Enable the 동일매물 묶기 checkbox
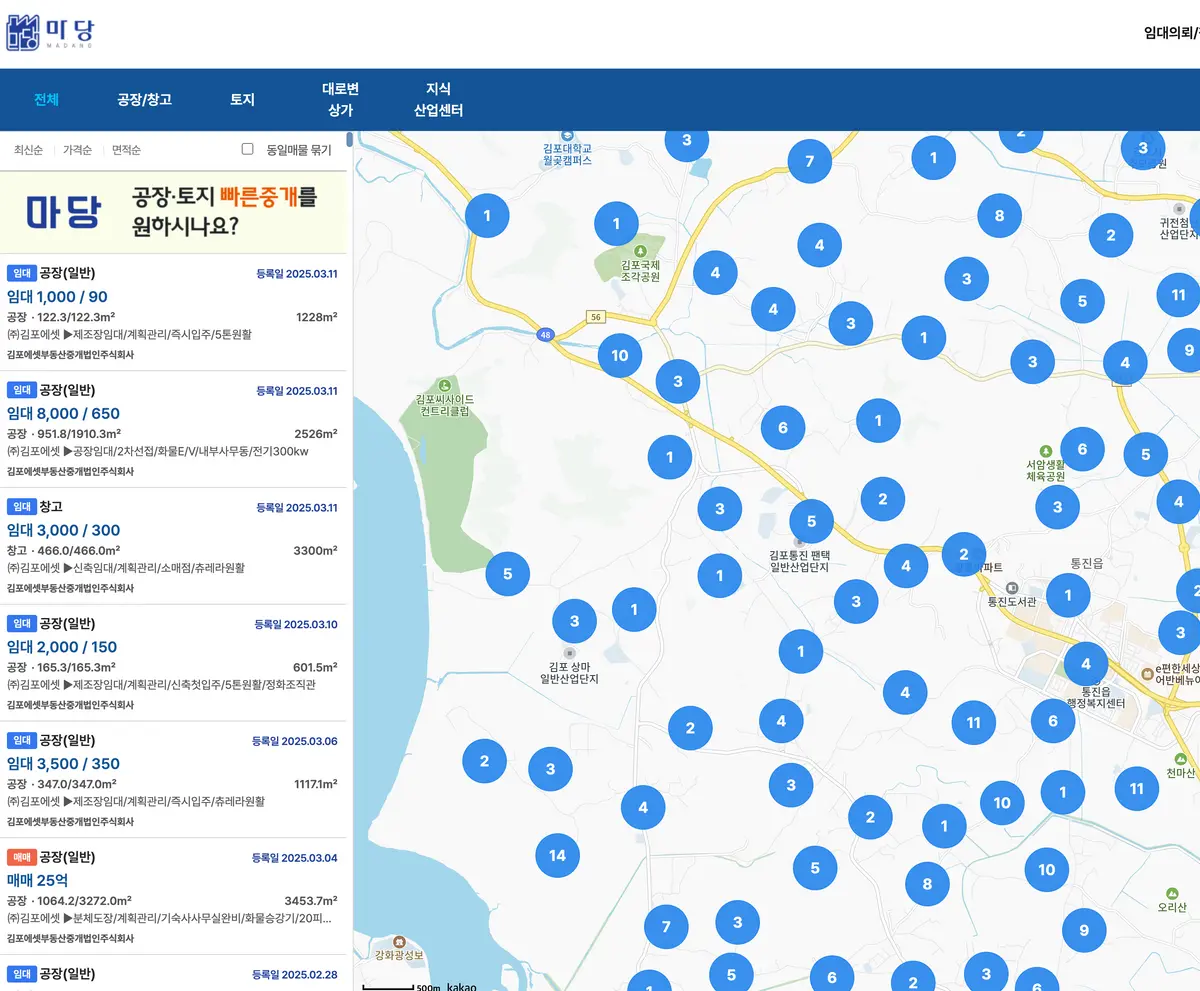This screenshot has height=991, width=1200. (247, 148)
